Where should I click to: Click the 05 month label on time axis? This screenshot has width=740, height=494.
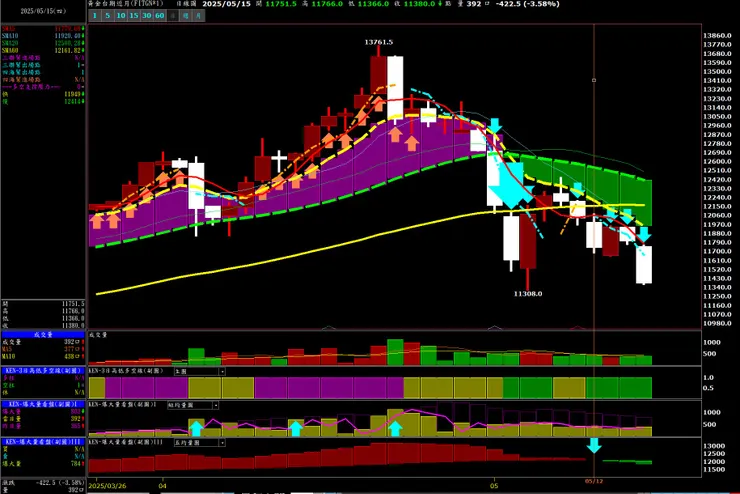tap(494, 486)
